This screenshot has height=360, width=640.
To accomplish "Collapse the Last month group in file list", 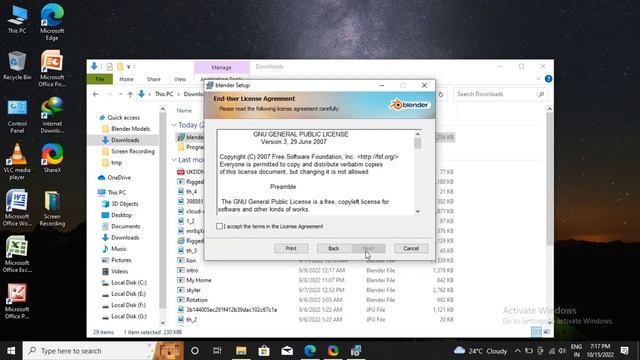I will coord(174,160).
